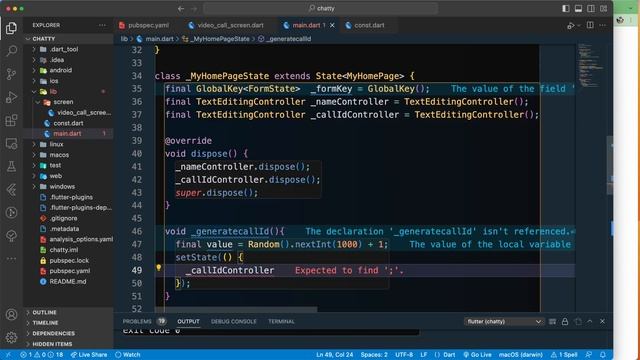Close the bottom panel

click(602, 322)
